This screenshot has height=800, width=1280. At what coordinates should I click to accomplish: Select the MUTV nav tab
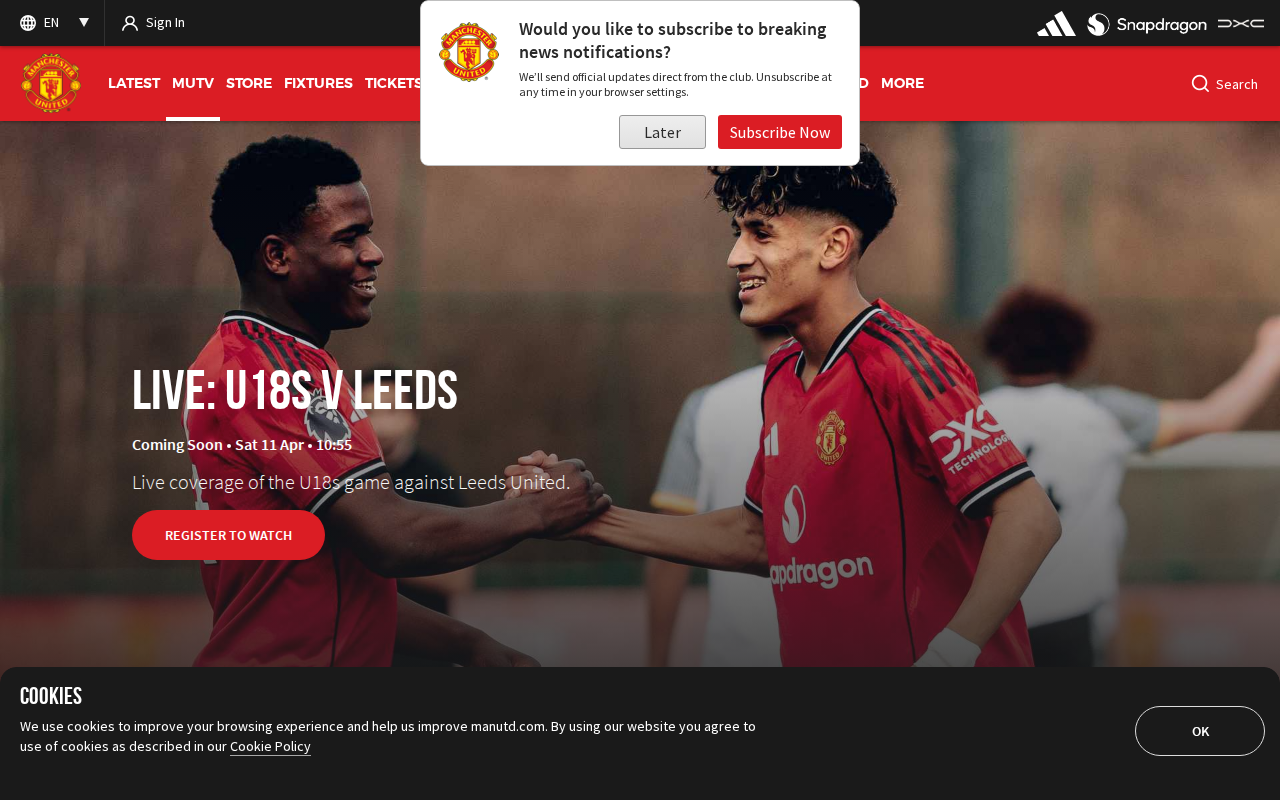tap(193, 83)
